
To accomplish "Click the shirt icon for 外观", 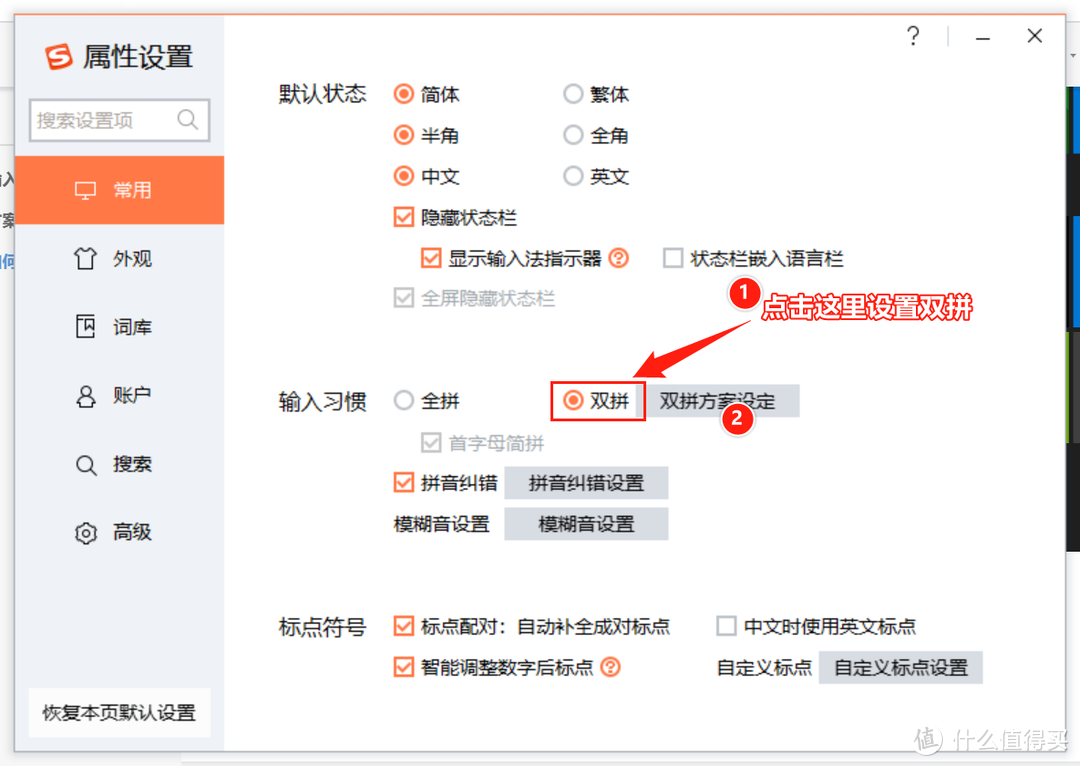I will click(x=85, y=258).
